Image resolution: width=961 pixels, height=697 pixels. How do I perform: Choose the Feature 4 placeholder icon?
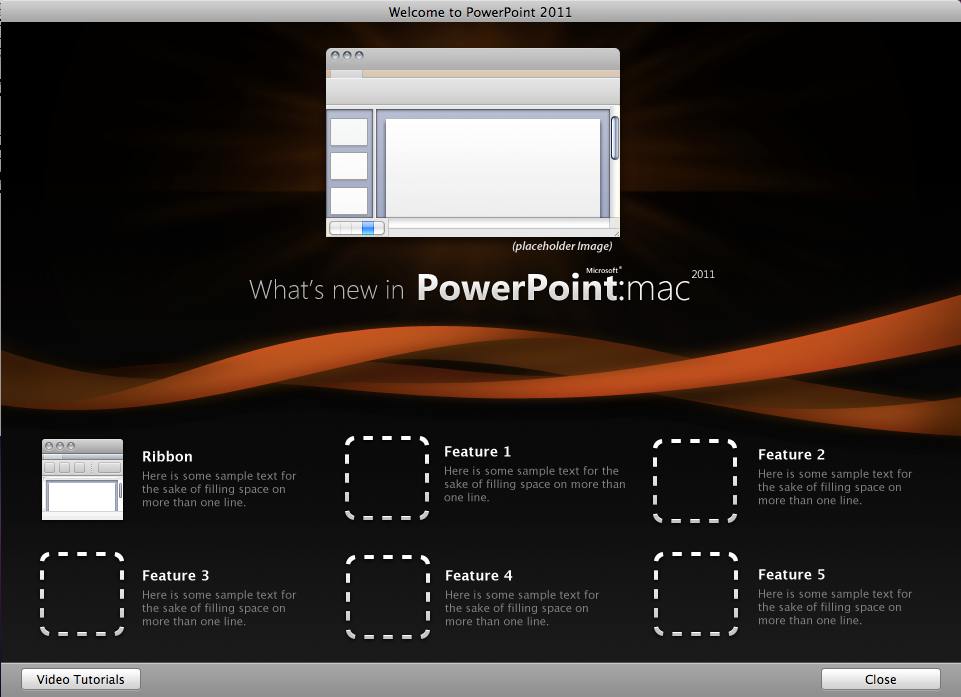tap(387, 596)
